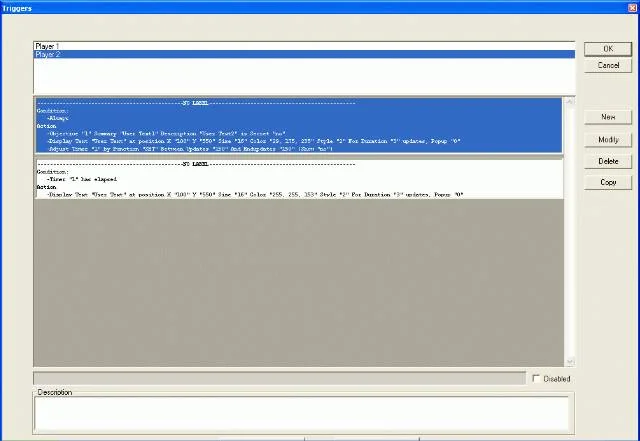Select Player 1 in the list
Screen dimensions: 640x441
[304, 46]
